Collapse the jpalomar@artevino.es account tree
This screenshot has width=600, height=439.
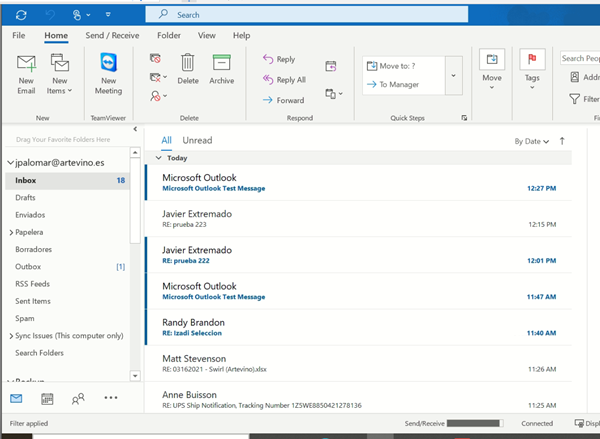9,162
